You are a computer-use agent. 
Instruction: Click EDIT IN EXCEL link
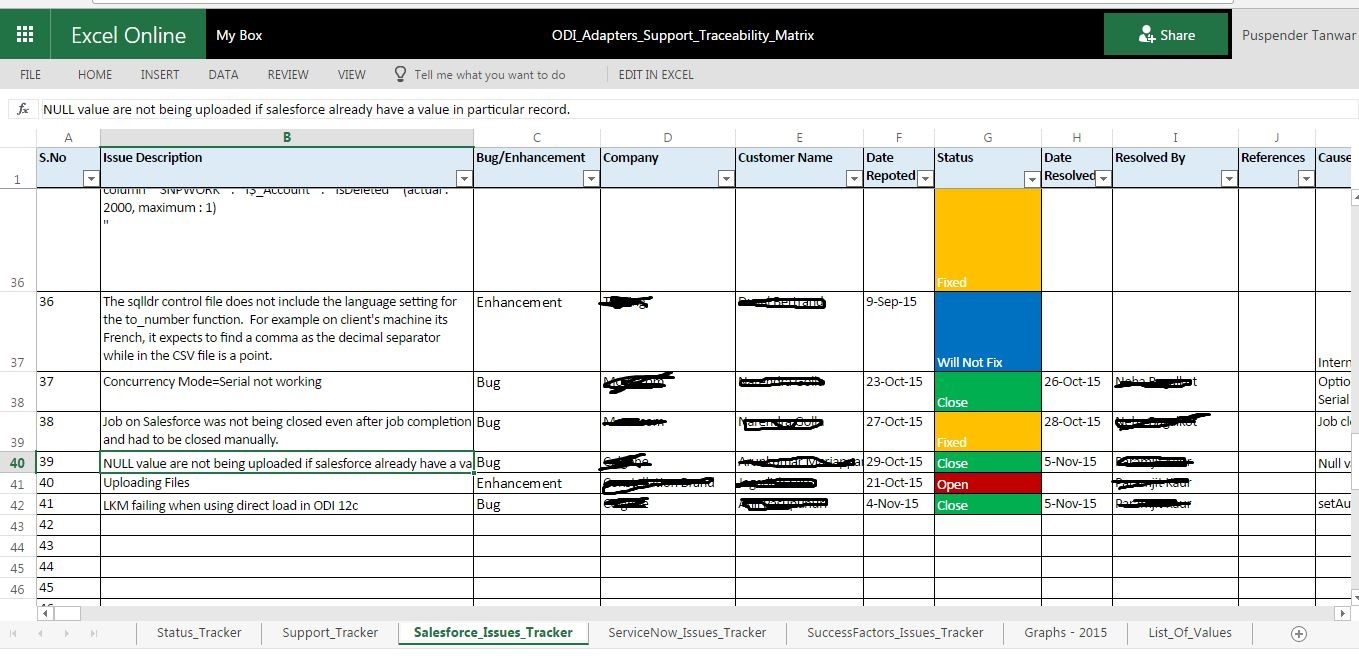(655, 74)
